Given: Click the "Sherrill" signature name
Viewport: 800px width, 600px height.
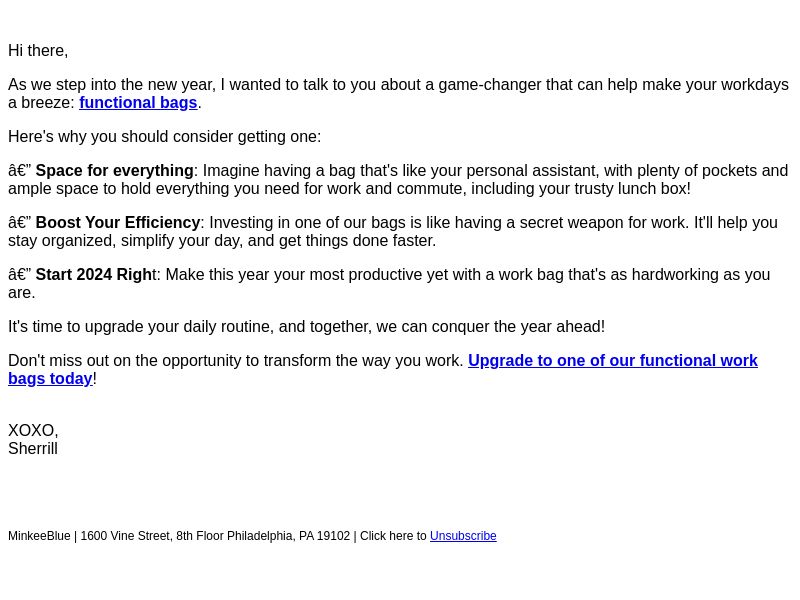Looking at the screenshot, I should tap(33, 449).
